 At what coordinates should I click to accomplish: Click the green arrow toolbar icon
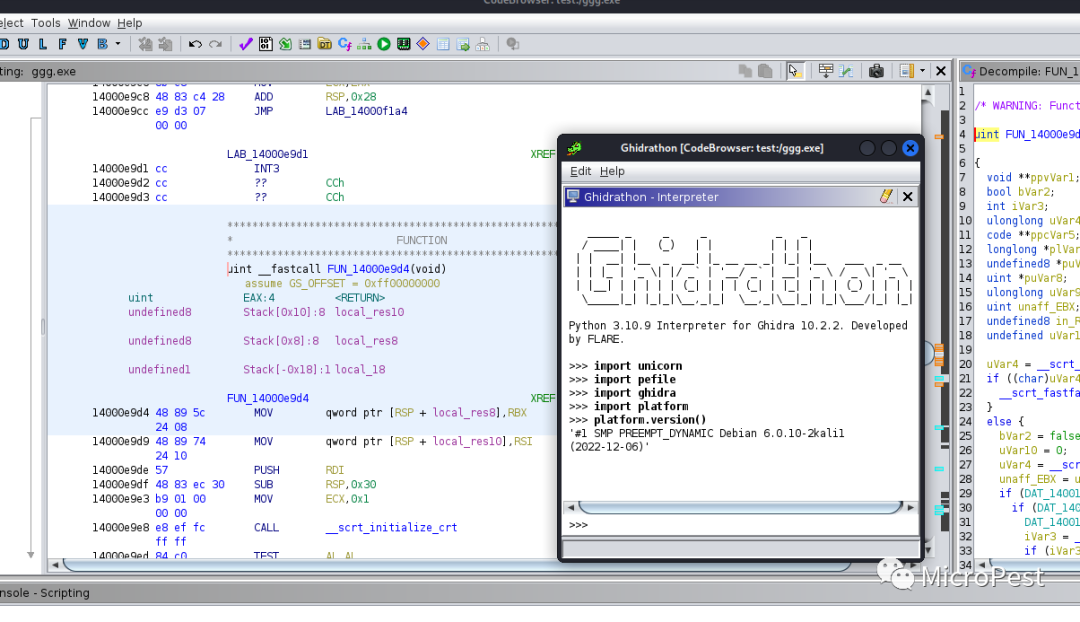(285, 44)
